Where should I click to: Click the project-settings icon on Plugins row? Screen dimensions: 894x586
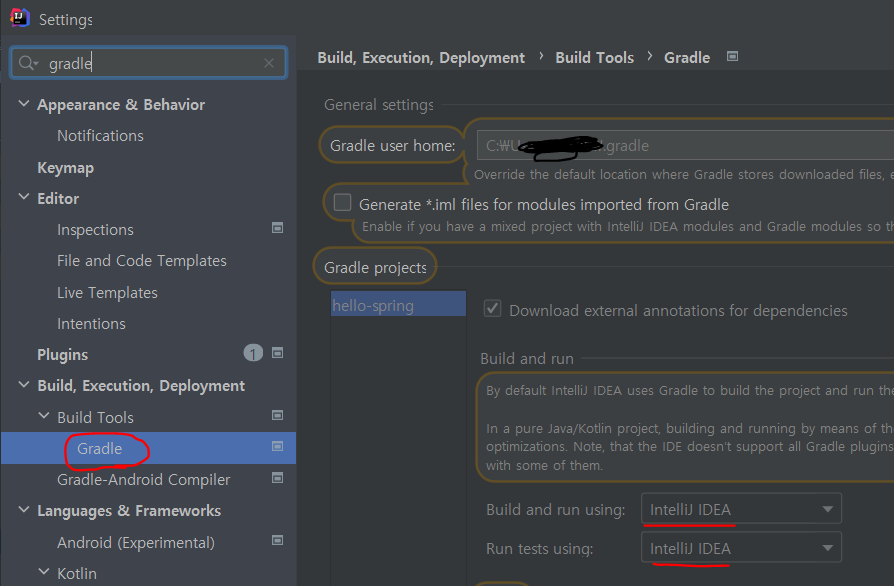tap(278, 353)
